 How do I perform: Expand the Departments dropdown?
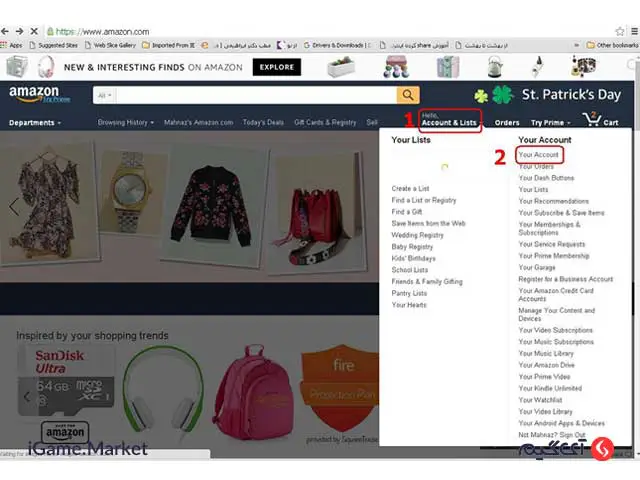35,122
